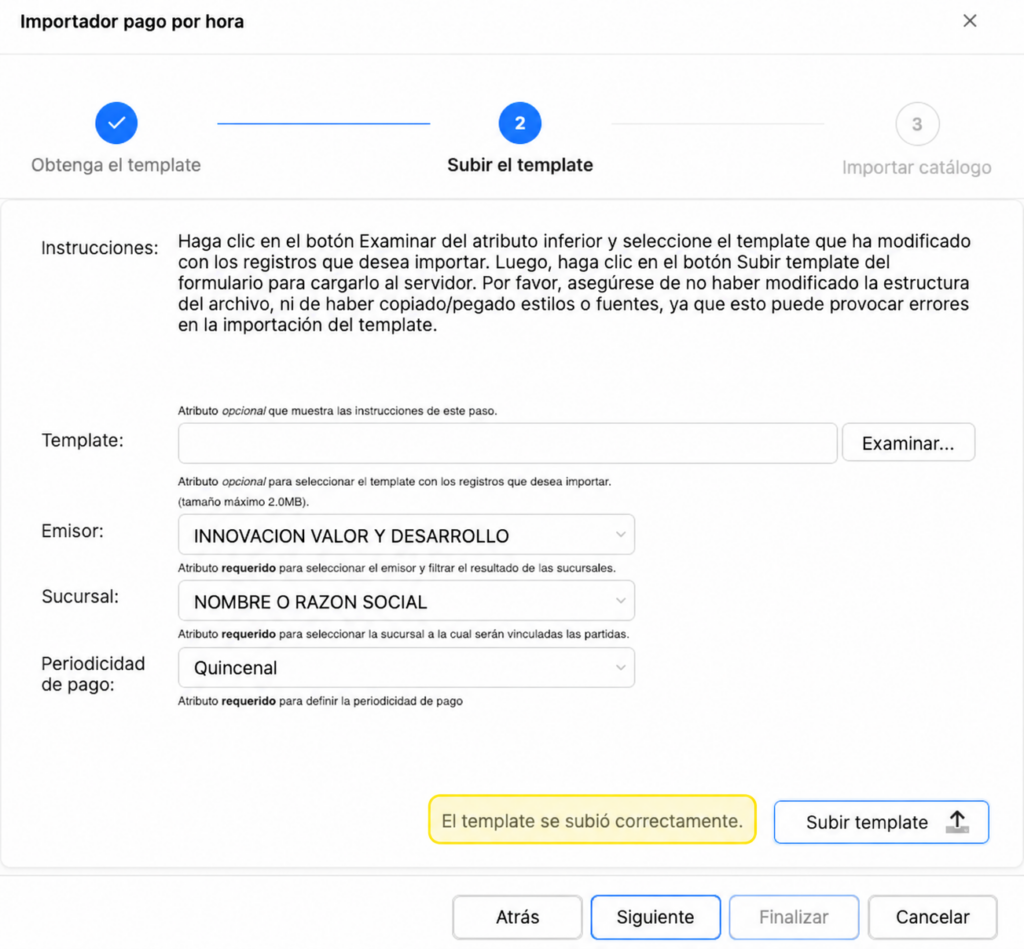Click the 'Emisor:' field label
This screenshot has height=949, width=1024.
point(72,531)
